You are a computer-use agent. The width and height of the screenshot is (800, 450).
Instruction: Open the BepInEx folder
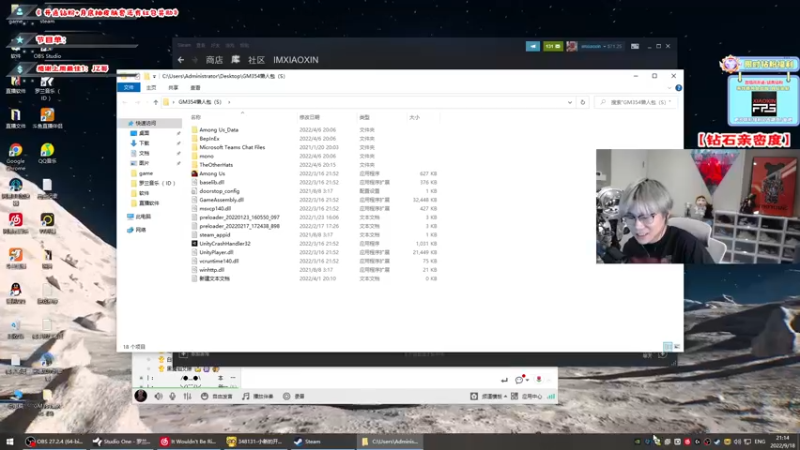tap(209, 139)
